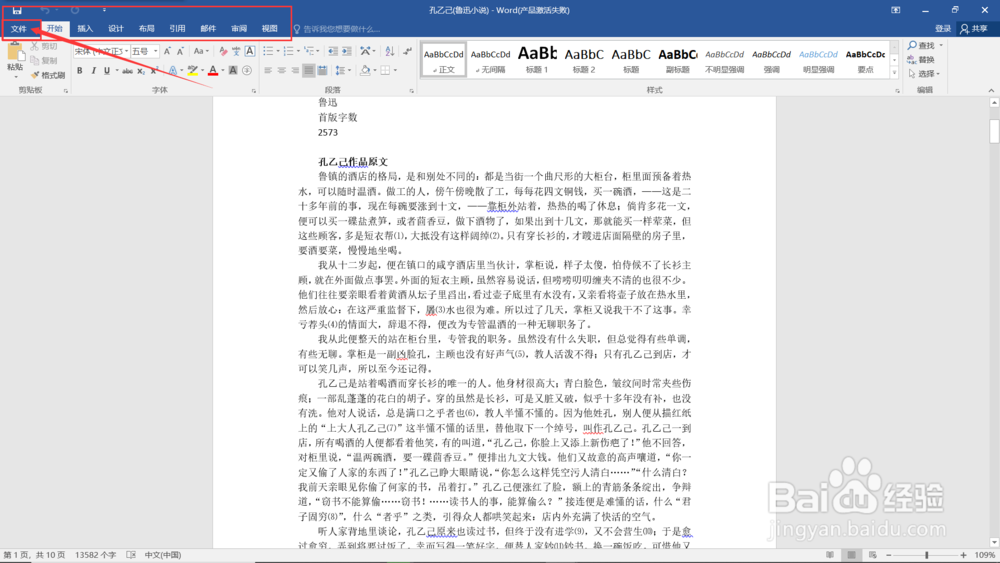Justify paragraph text on both sides
1000x563 pixels.
coord(309,70)
